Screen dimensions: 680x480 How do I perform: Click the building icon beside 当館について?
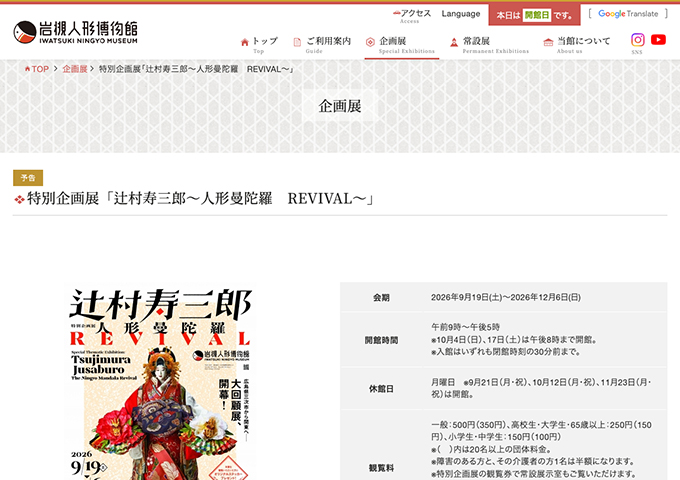[548, 42]
